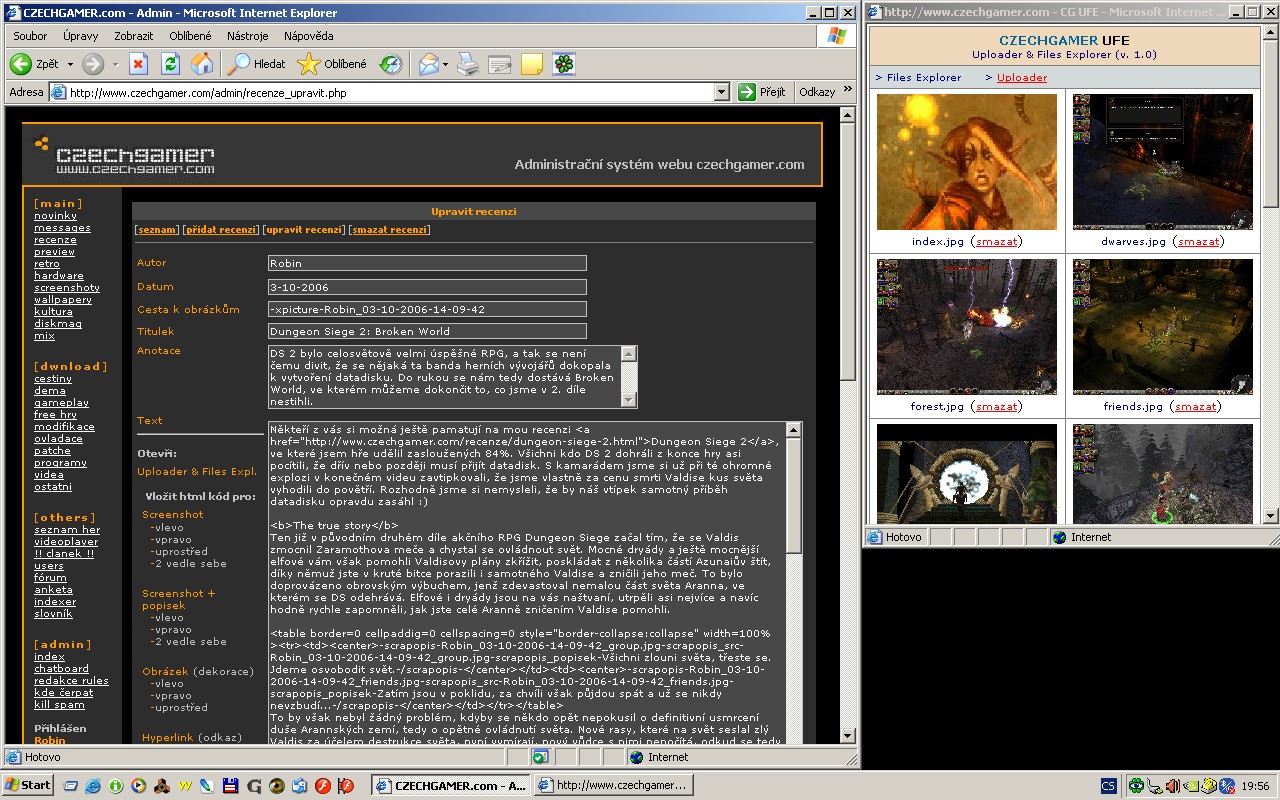Open the screenshoty sidebar link
This screenshot has width=1280, height=800.
pyautogui.click(x=67, y=287)
